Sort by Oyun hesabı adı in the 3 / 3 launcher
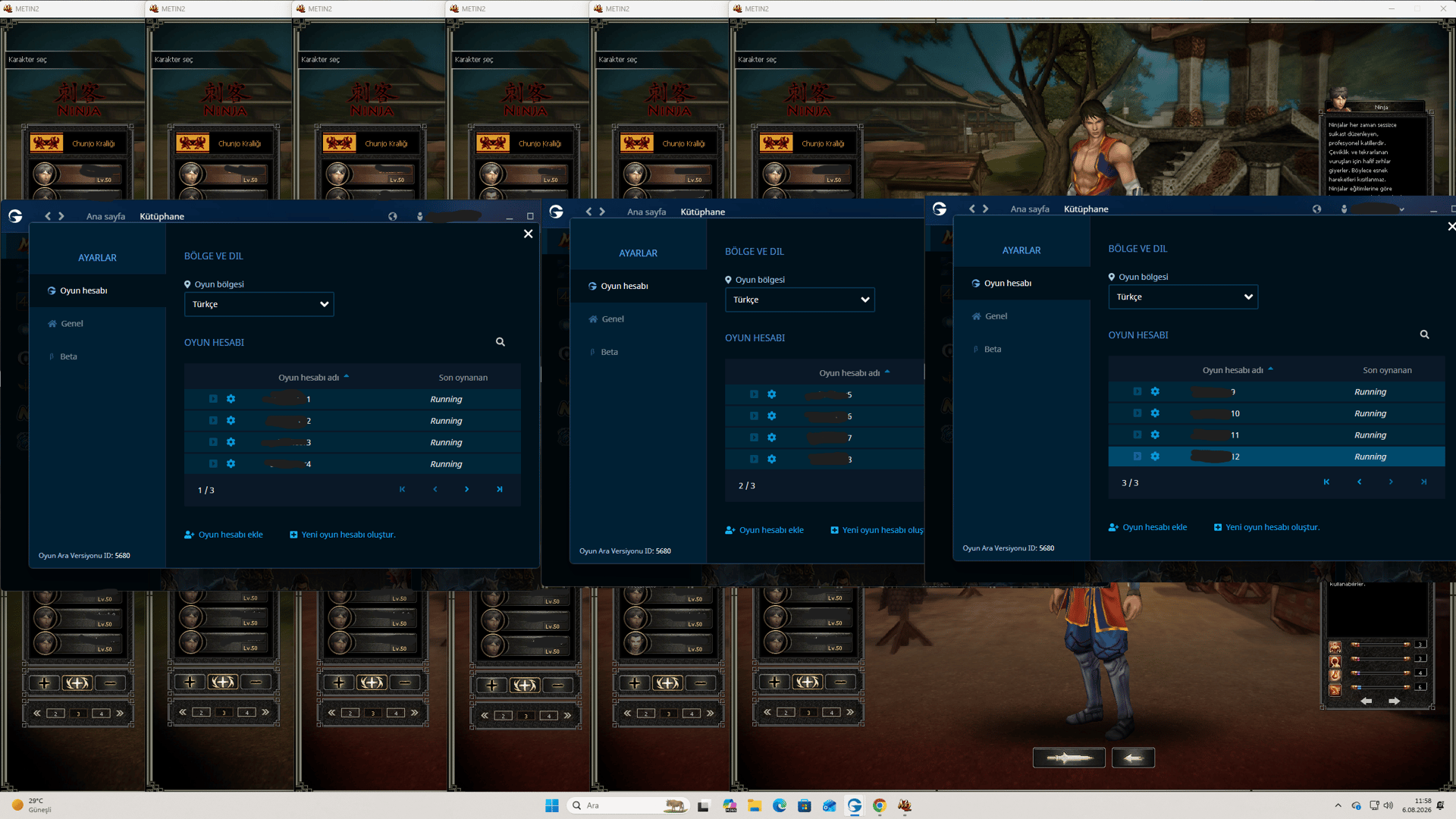Image resolution: width=1456 pixels, height=819 pixels. click(x=1233, y=370)
